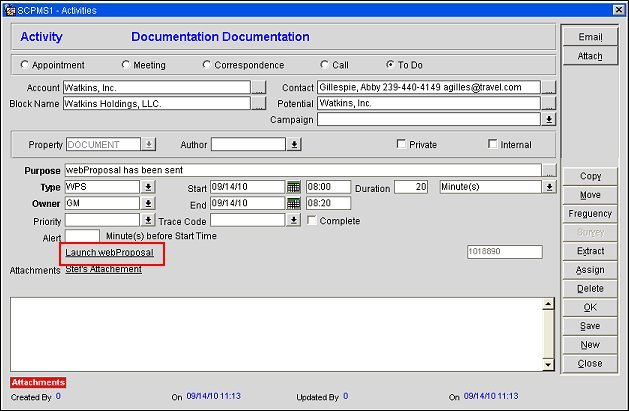
Task: Click the Block Name lookup ellipsis button
Action: 258,103
